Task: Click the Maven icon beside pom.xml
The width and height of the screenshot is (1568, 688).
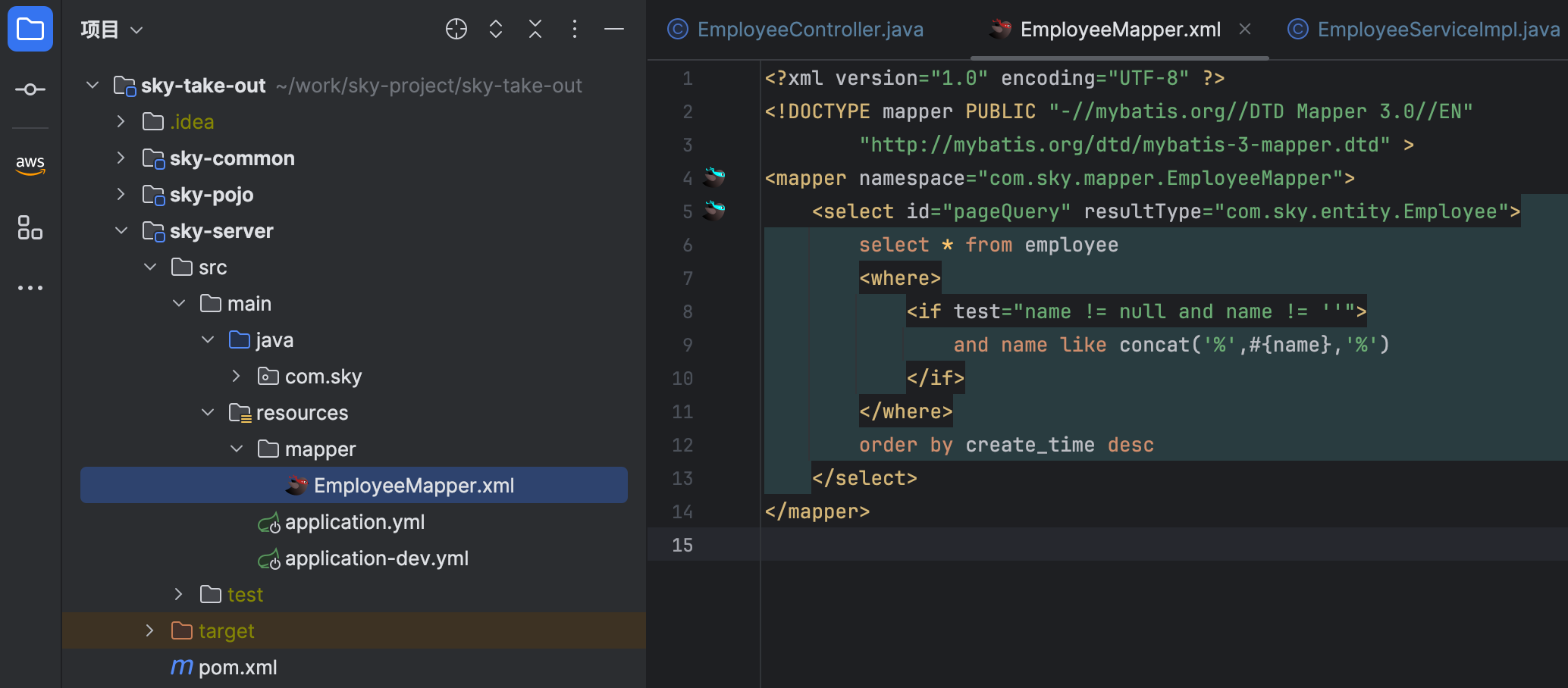Action: pos(182,667)
